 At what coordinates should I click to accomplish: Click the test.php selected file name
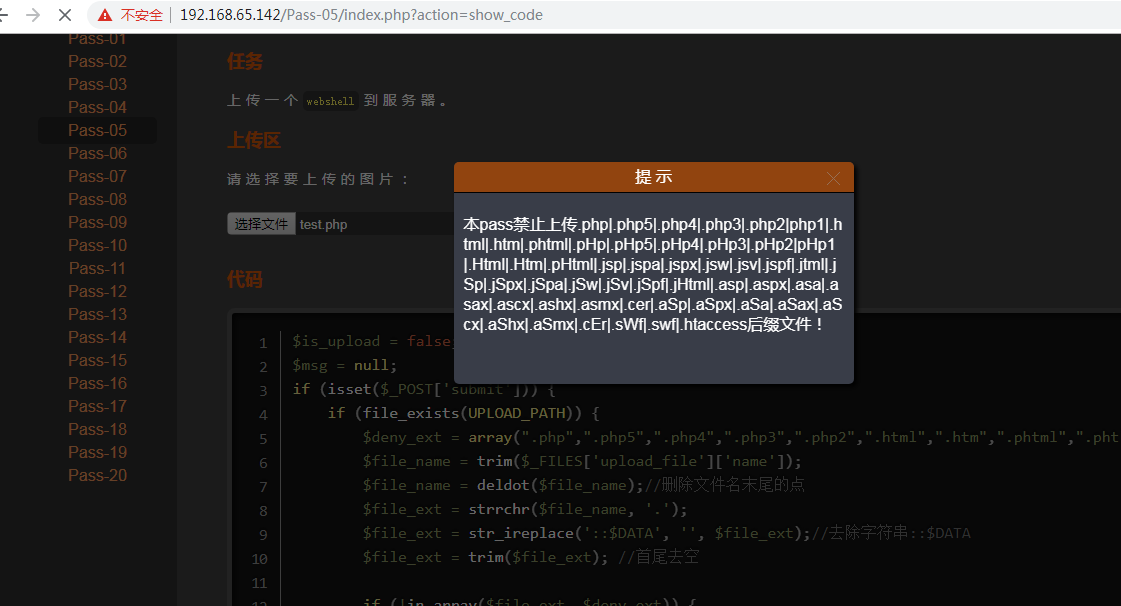coord(323,224)
